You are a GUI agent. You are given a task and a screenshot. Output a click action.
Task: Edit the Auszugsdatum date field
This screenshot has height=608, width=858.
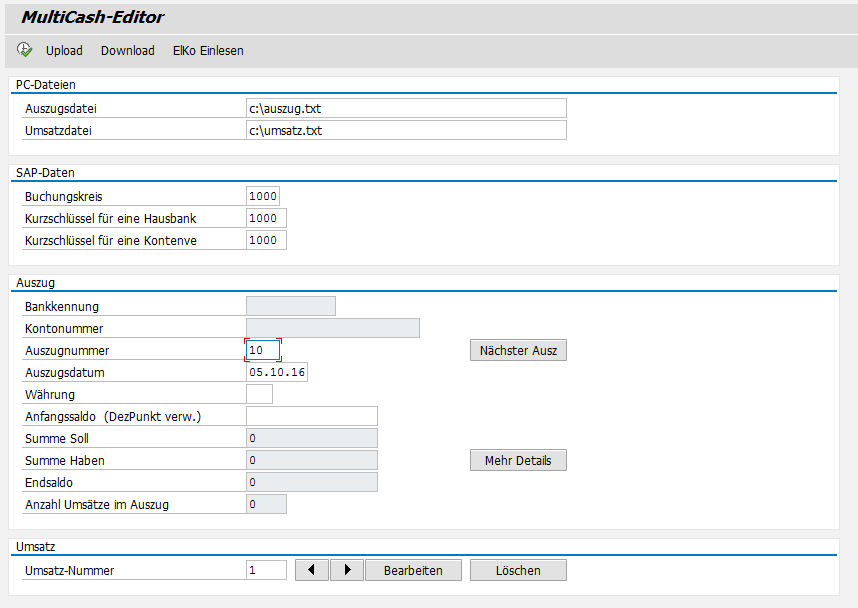[x=277, y=373]
